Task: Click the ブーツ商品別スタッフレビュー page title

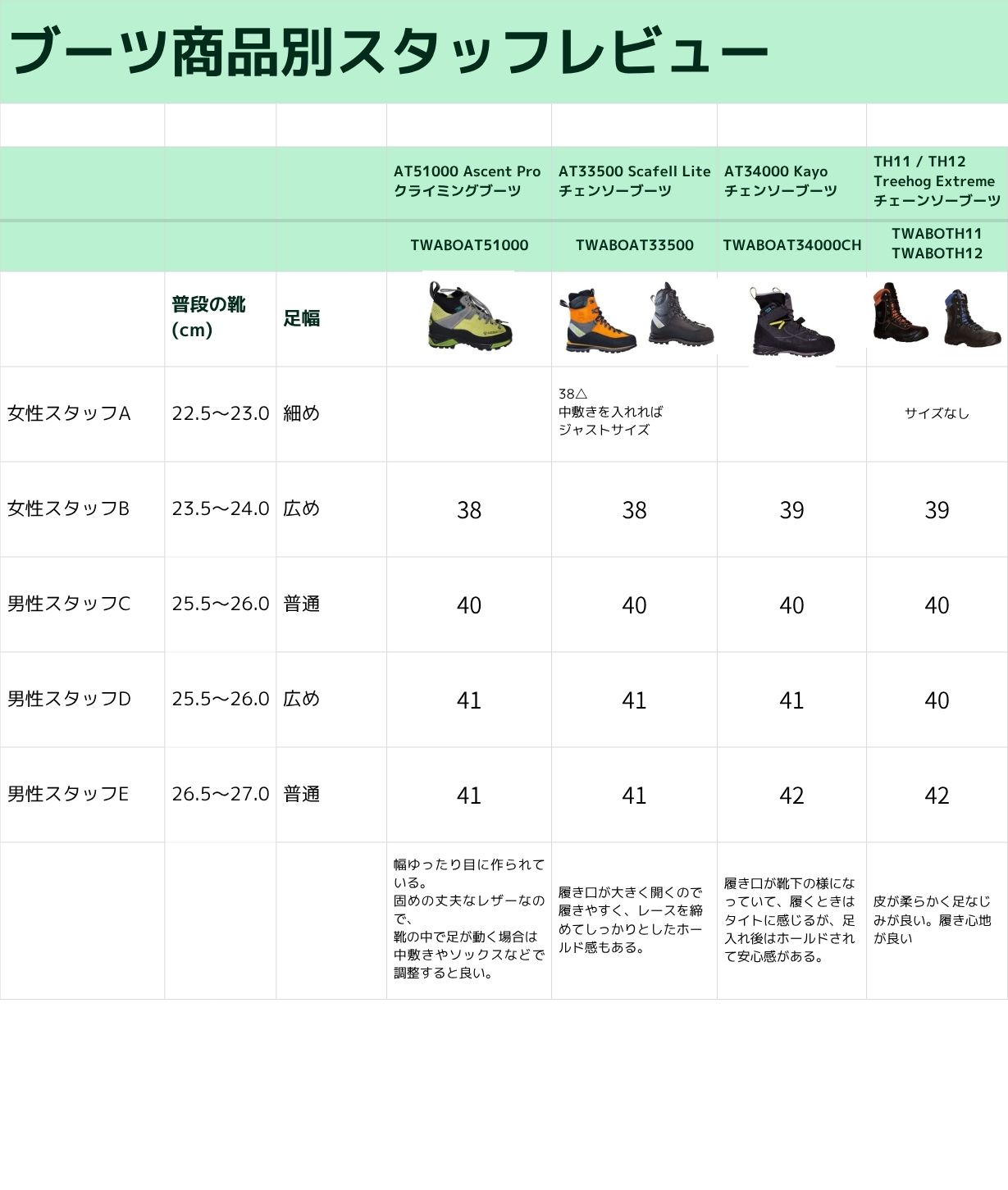Action: (390, 52)
